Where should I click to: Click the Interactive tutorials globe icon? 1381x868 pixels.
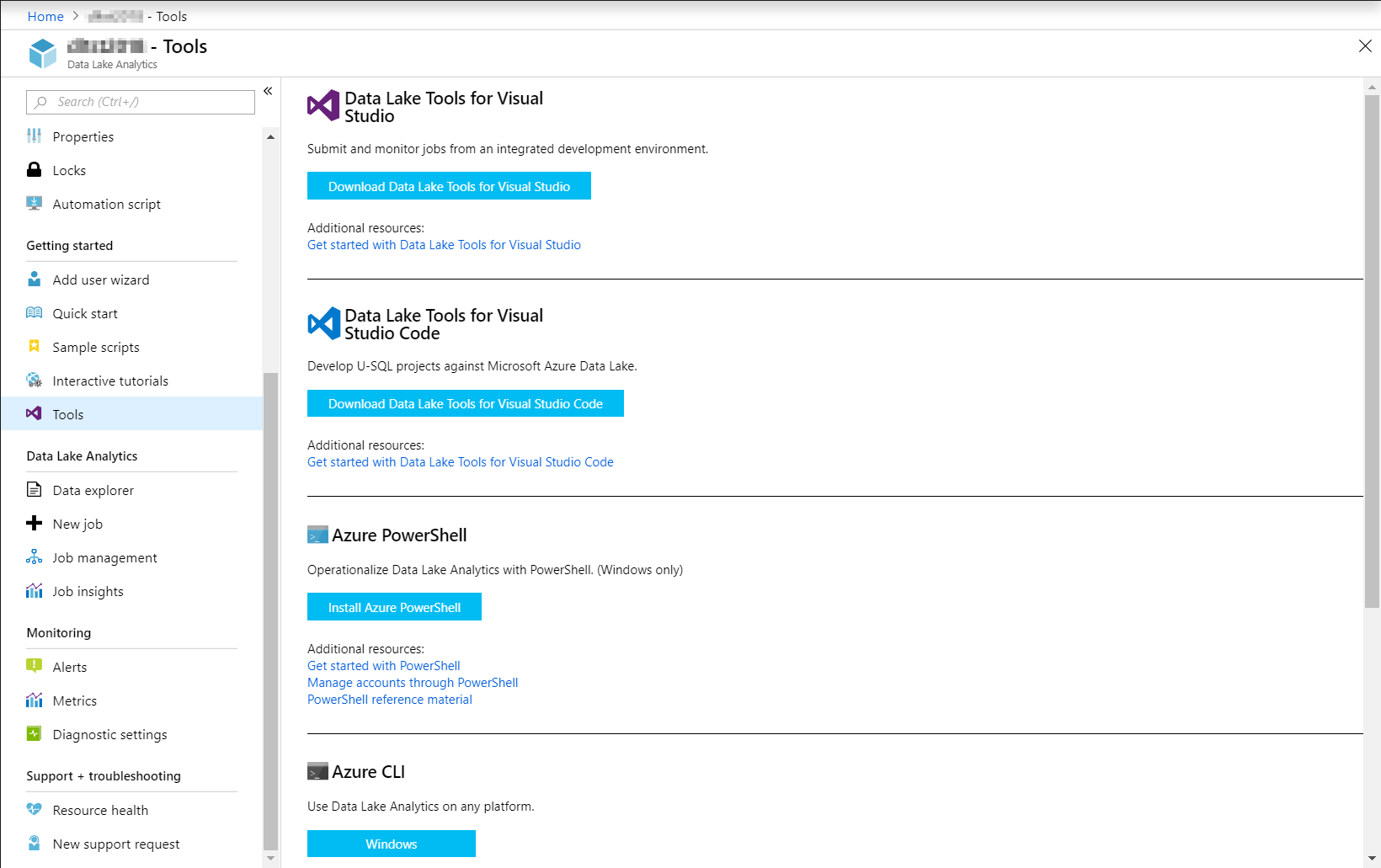coord(34,380)
